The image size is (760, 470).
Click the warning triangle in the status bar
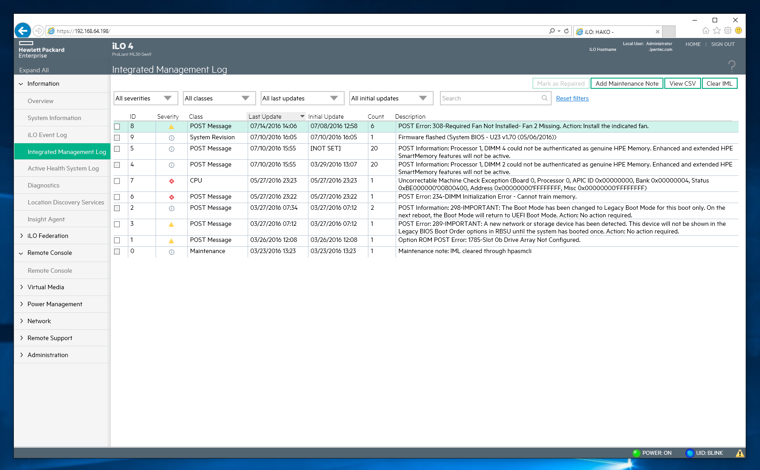(740, 454)
